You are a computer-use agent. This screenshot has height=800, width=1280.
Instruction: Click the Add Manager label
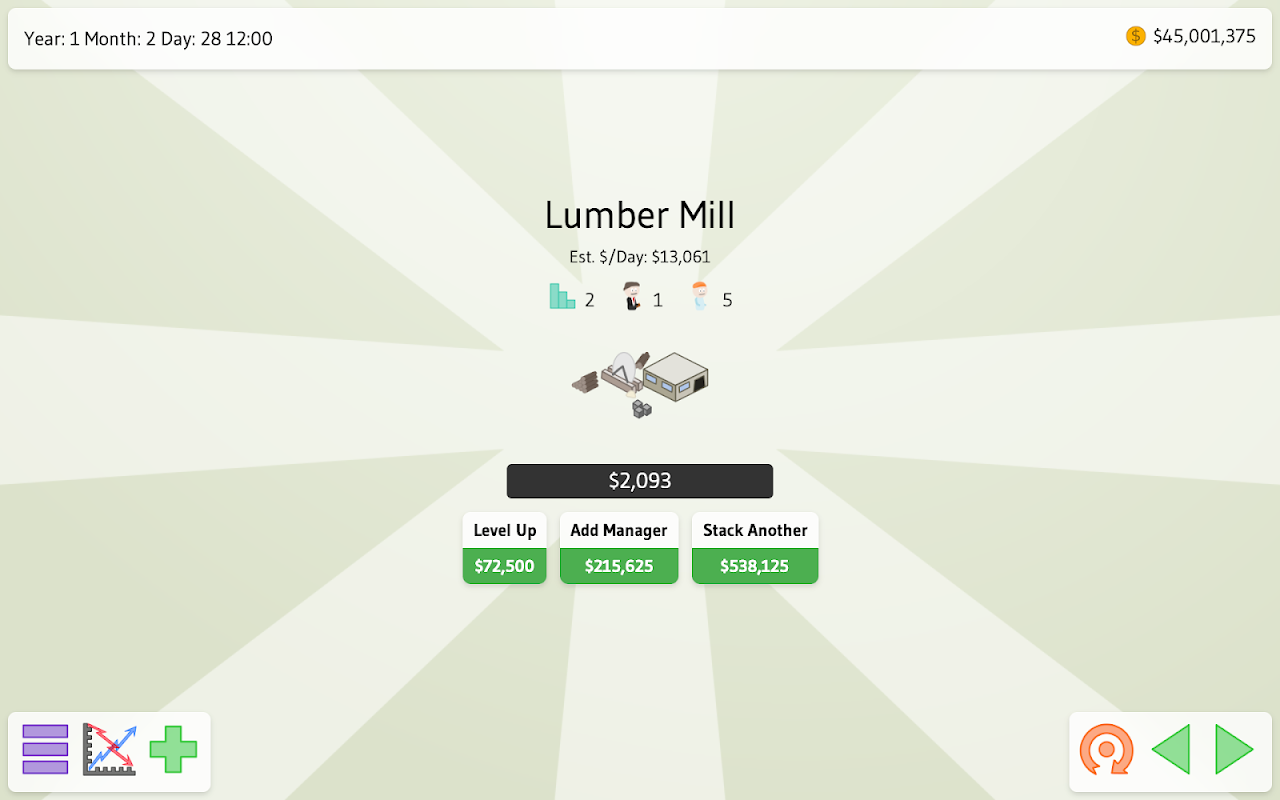(619, 531)
